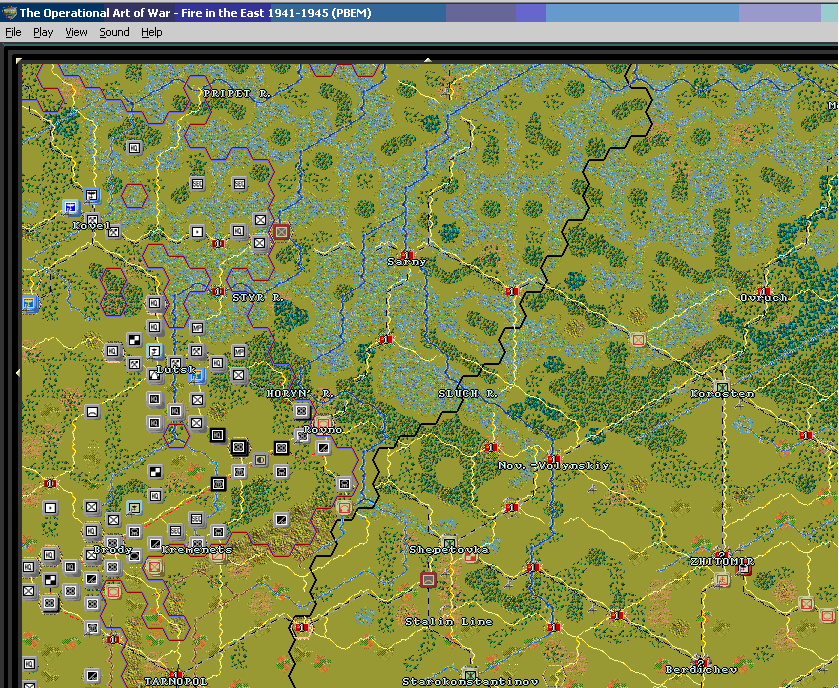Click the objective marker at ZHITOMIR
The width and height of the screenshot is (839, 688).
(x=721, y=554)
